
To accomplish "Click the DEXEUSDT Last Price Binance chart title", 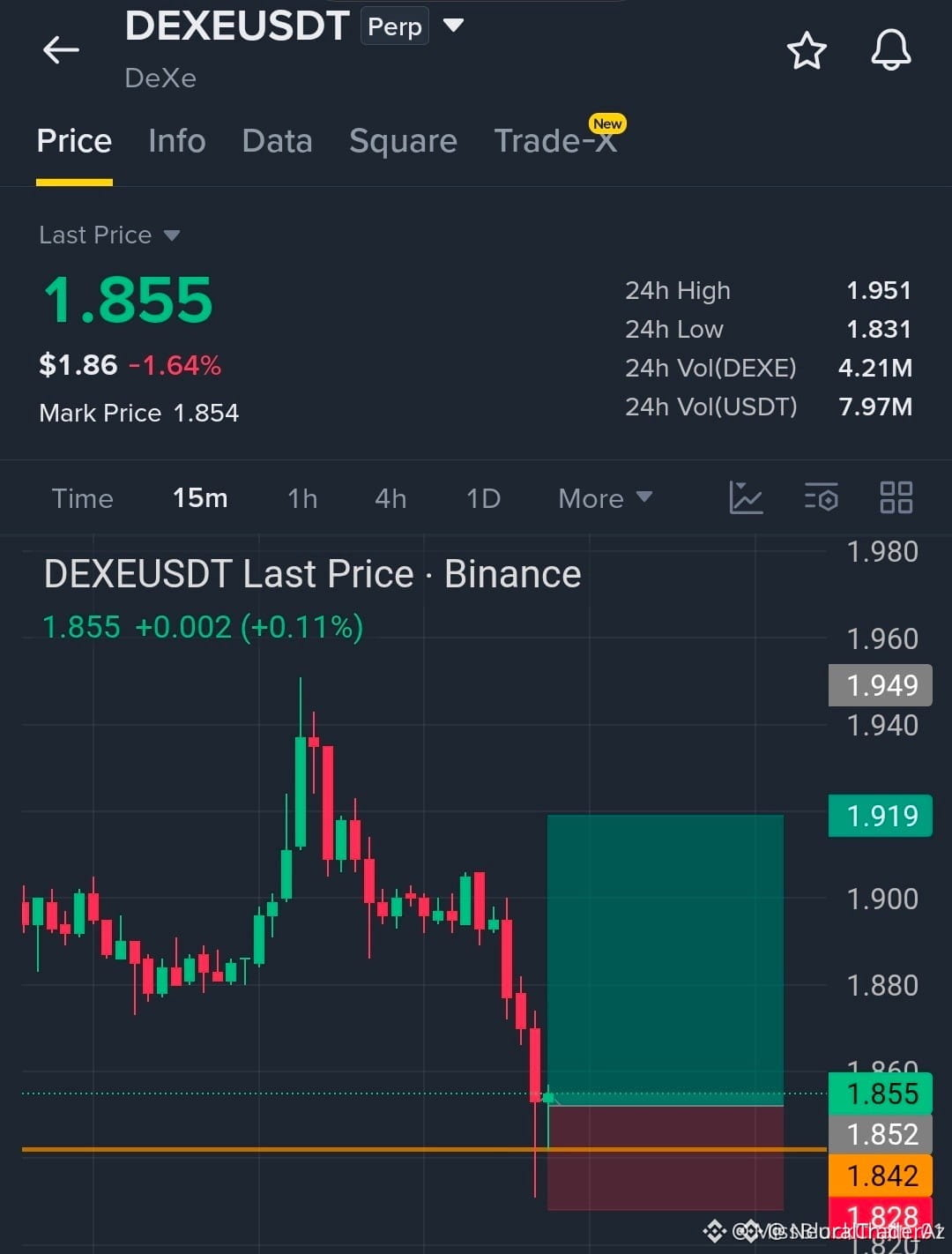I will point(312,574).
